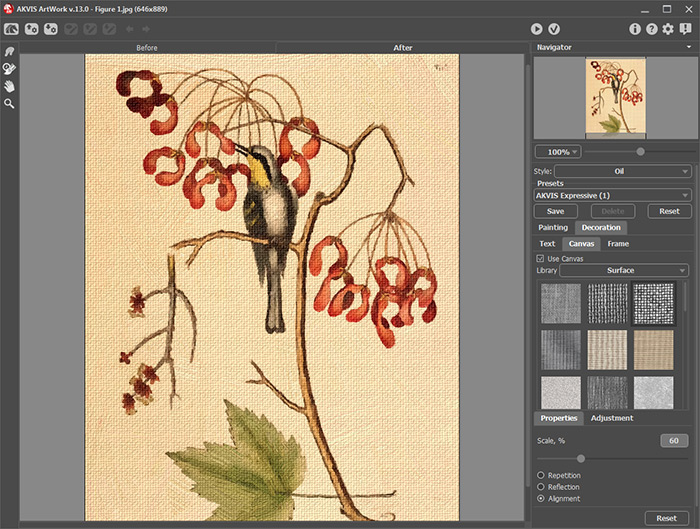The width and height of the screenshot is (700, 529).
Task: Click the AKVIS ArtWork app logo
Action: click(x=8, y=8)
